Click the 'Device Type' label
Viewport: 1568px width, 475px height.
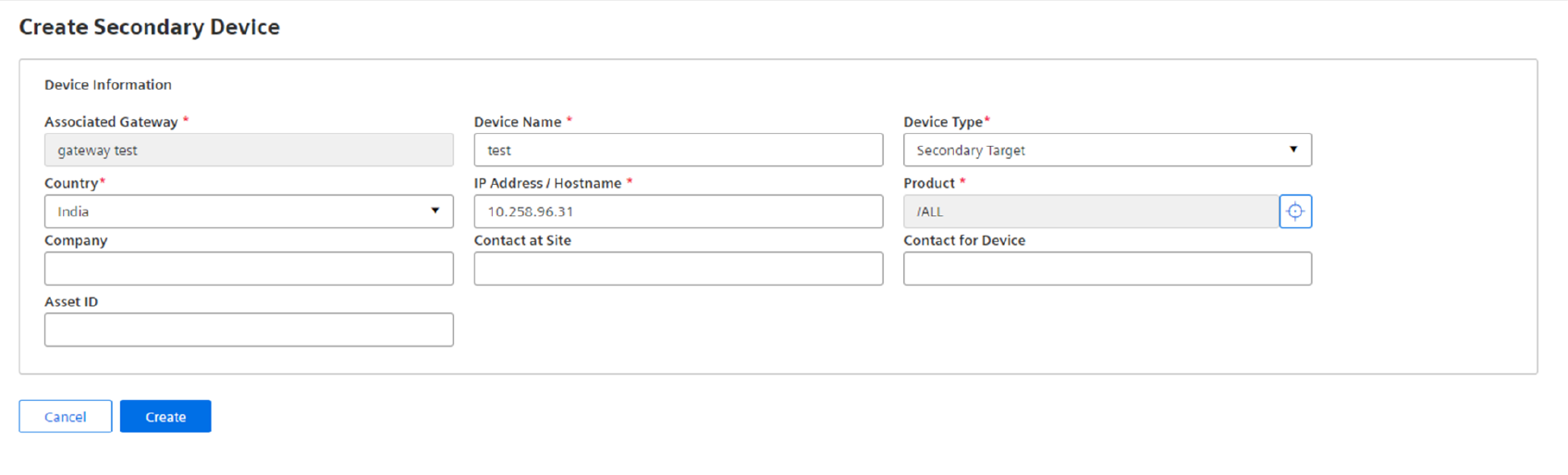click(943, 122)
